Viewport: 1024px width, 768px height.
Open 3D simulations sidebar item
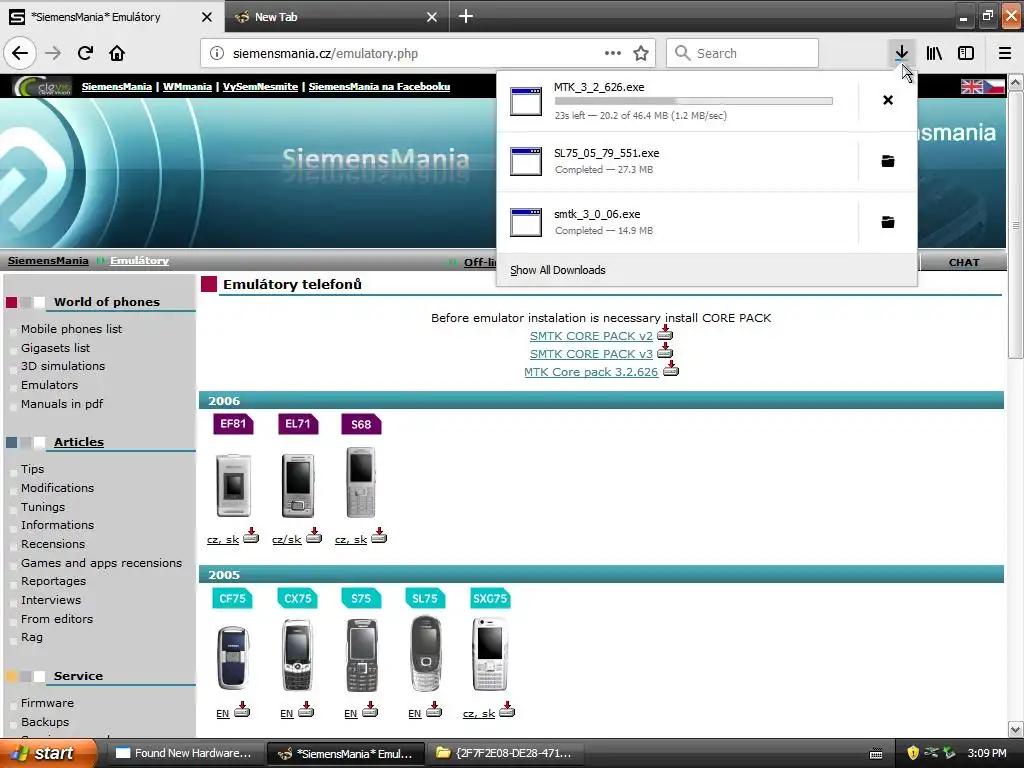pos(63,366)
